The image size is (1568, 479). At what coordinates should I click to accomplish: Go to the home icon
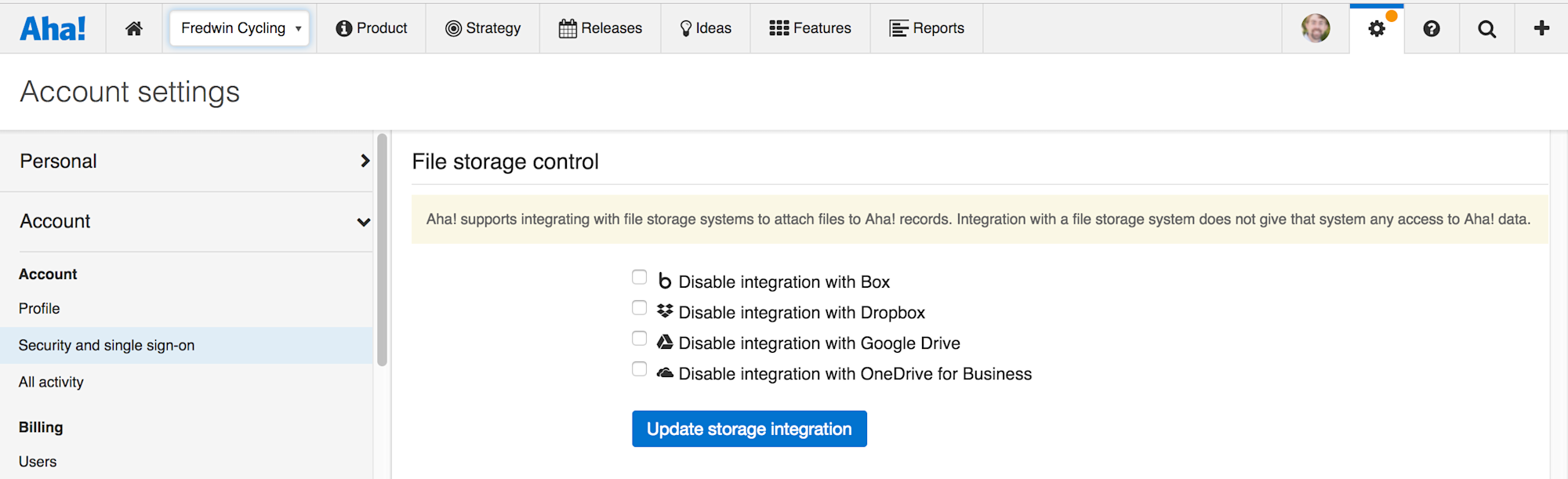(134, 29)
